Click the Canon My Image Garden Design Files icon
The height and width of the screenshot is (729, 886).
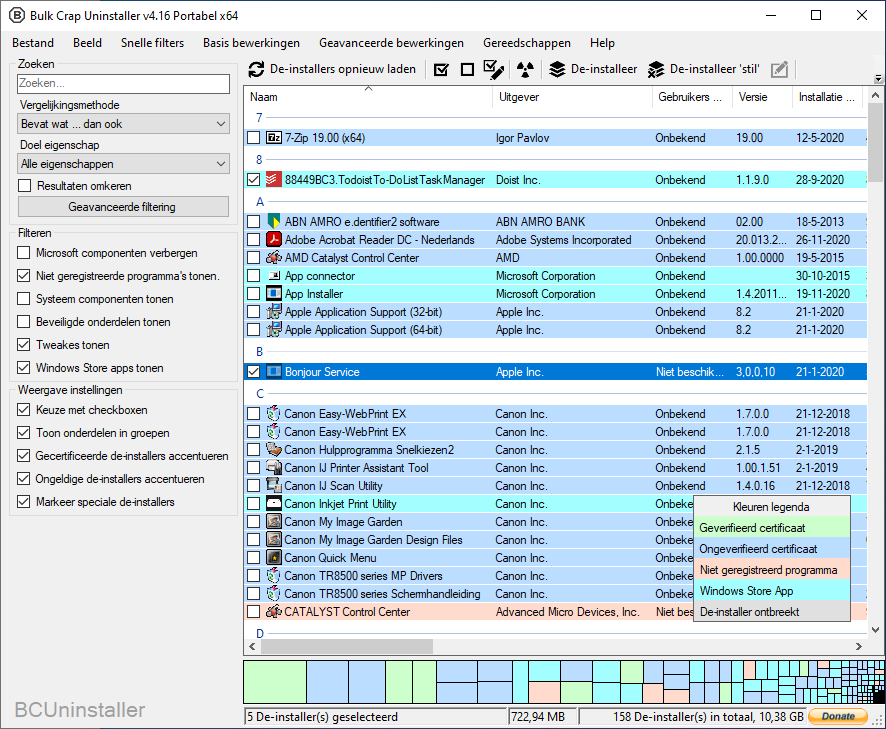point(273,540)
